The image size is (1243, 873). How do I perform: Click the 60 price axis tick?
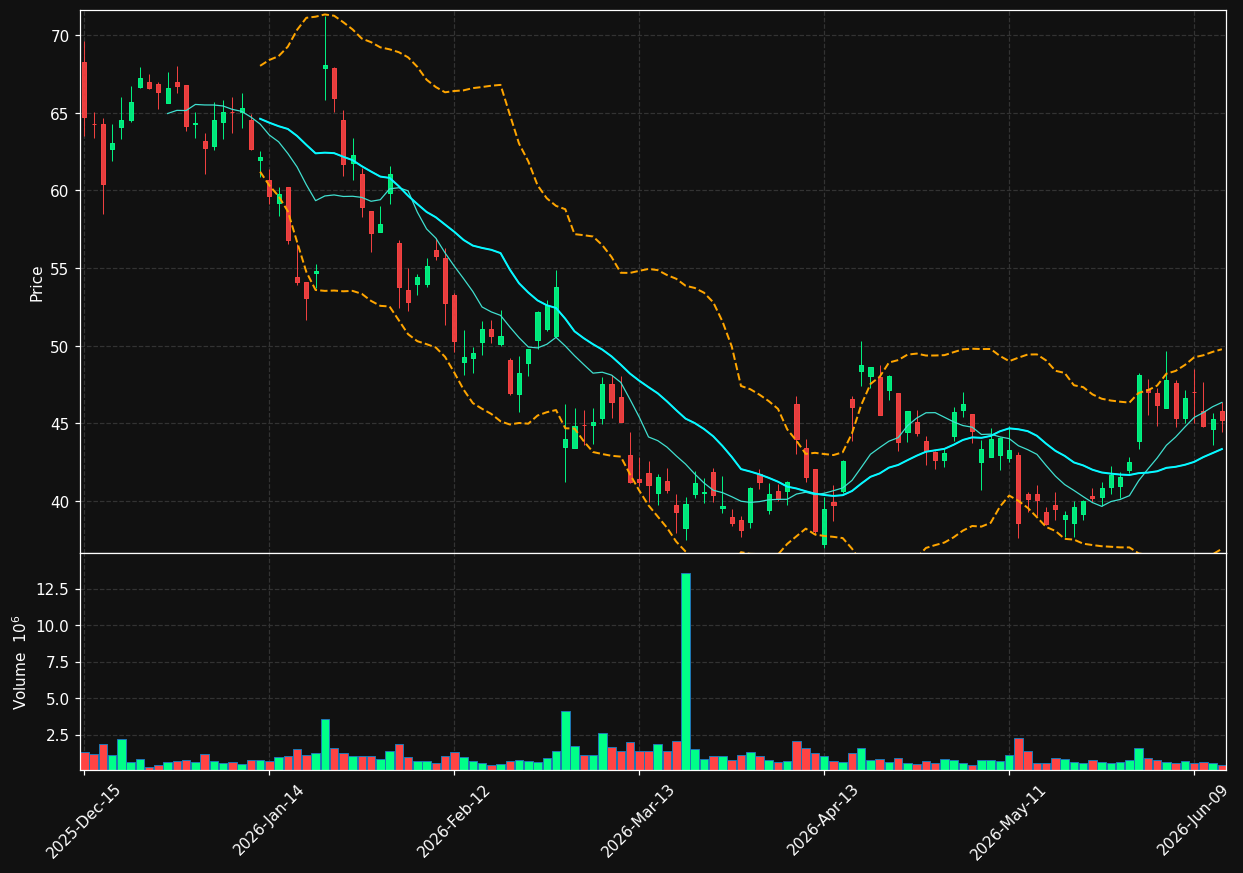(60, 191)
